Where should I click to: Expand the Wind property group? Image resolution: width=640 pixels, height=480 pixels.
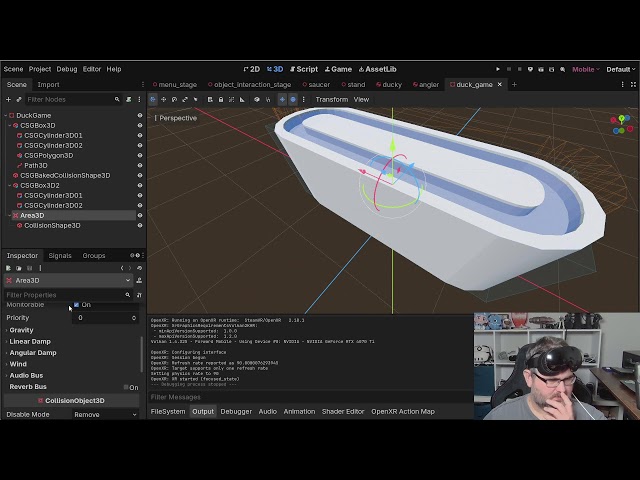pos(18,364)
